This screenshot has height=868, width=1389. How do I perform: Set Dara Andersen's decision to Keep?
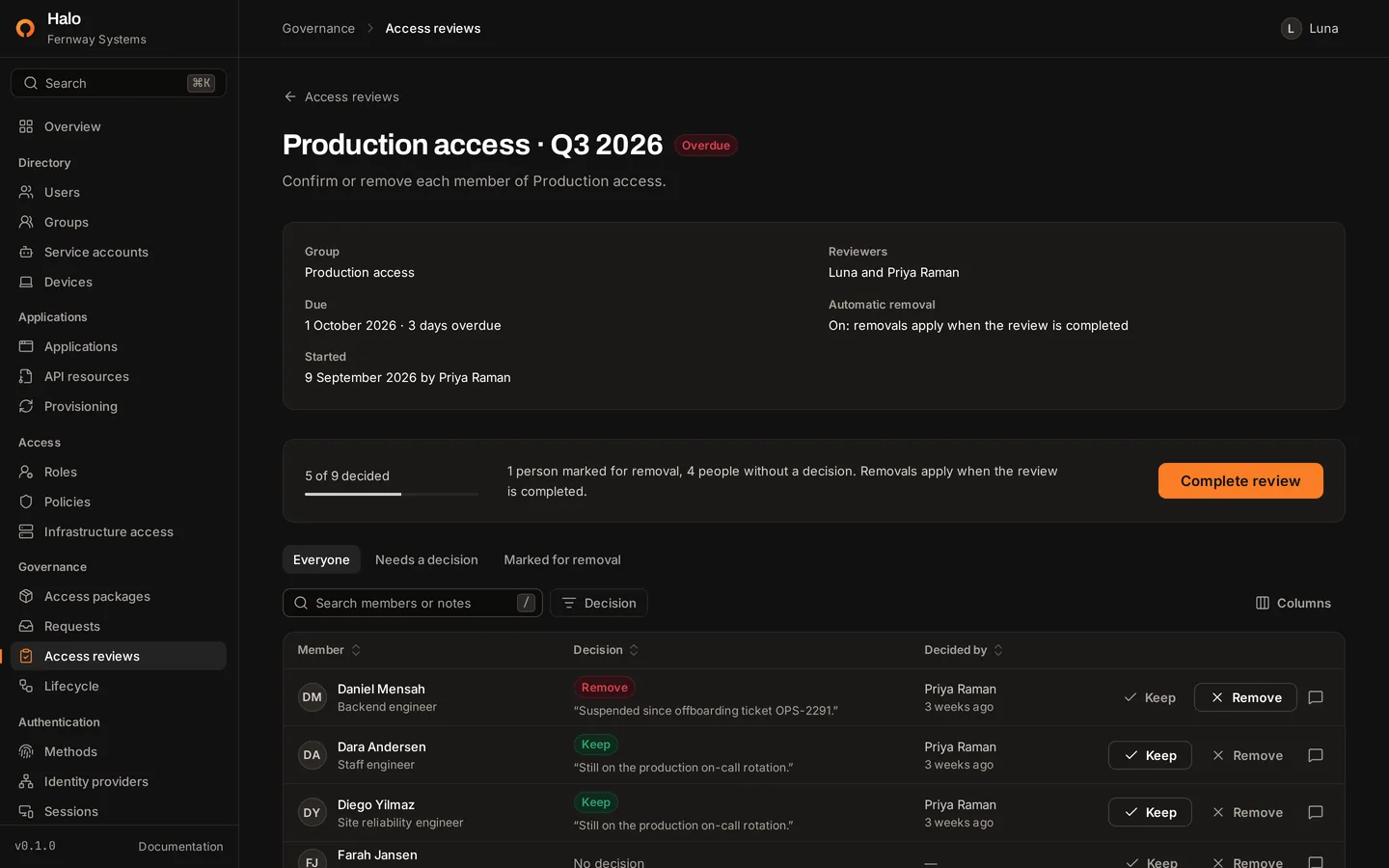coord(1150,755)
